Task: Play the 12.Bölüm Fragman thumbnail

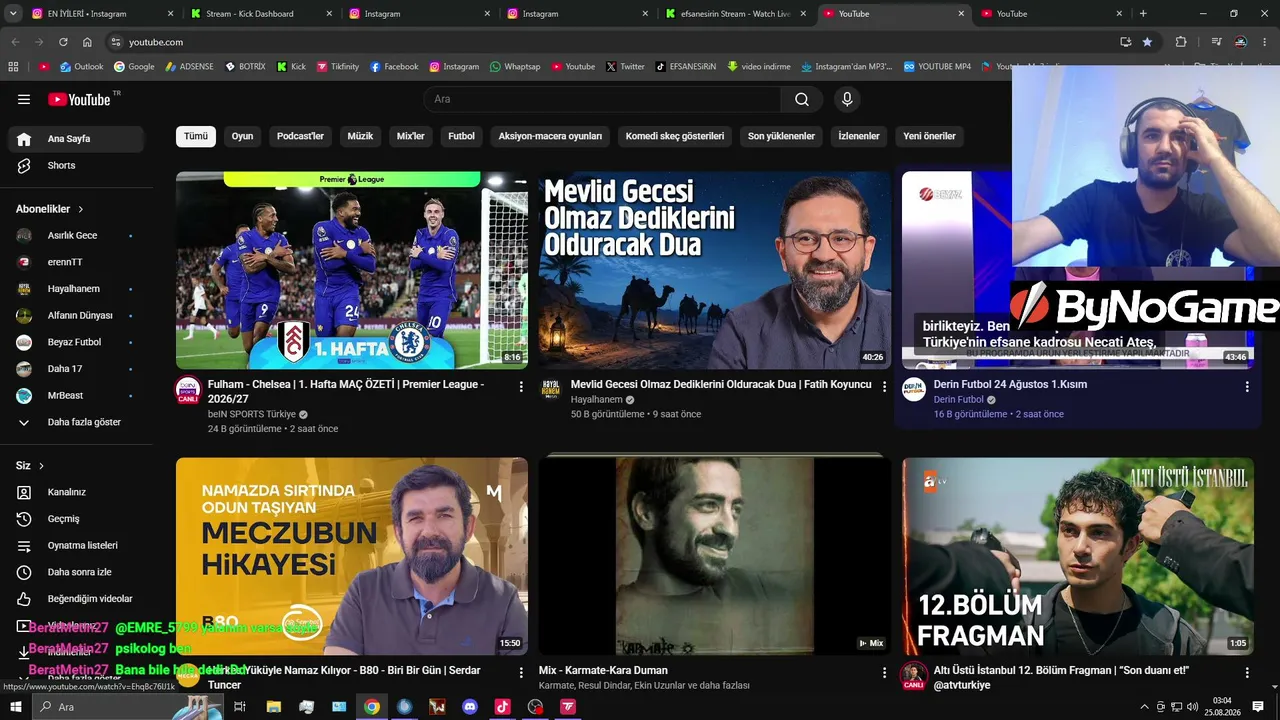Action: click(x=1078, y=556)
